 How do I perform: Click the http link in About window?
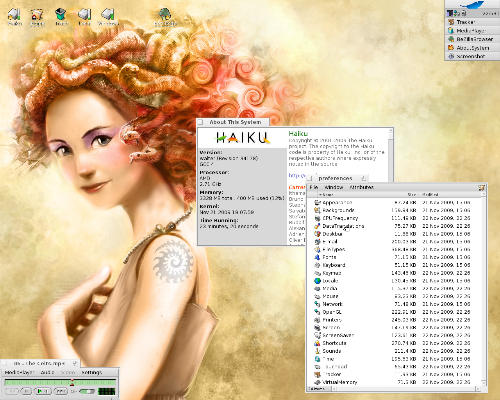tap(297, 175)
